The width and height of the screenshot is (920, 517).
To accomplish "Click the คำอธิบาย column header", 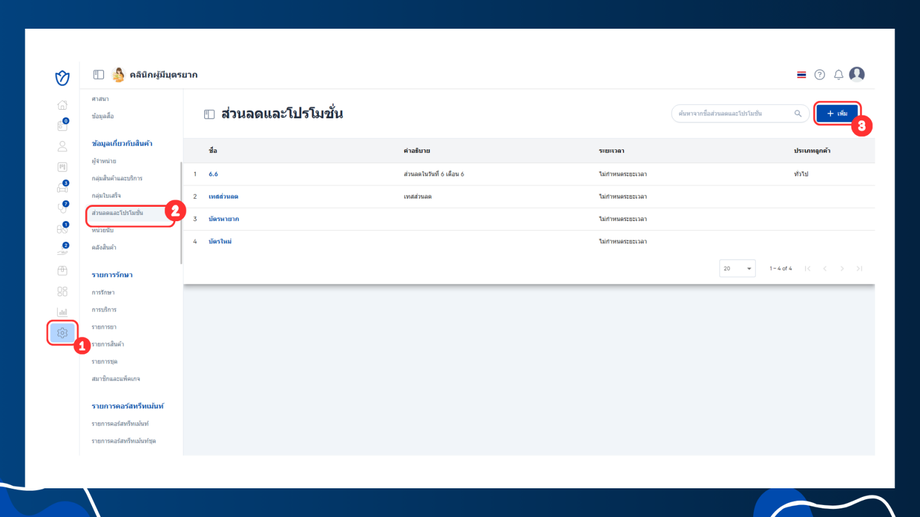I will click(x=417, y=151).
